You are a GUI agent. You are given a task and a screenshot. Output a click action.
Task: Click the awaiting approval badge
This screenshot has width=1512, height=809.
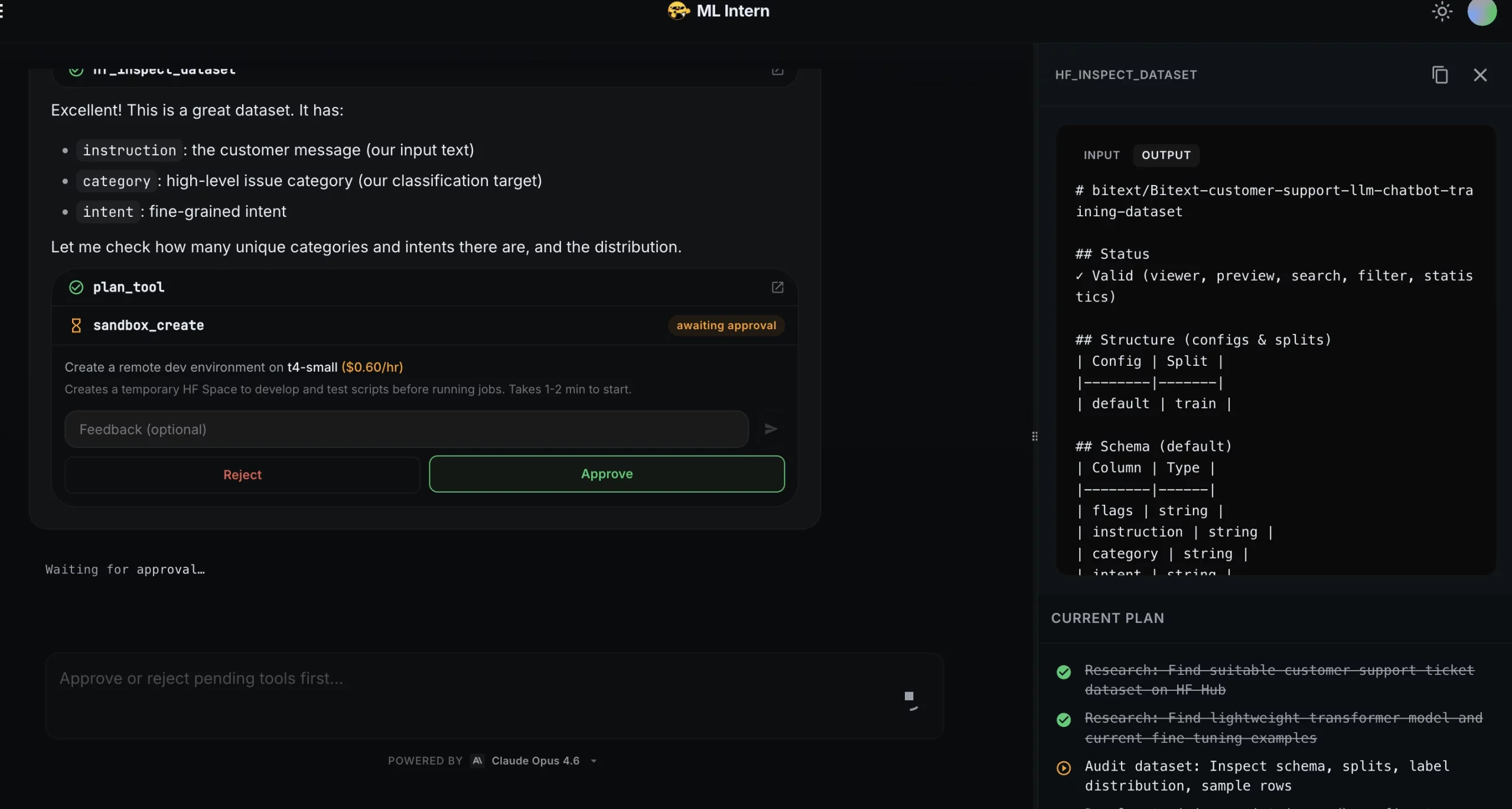[x=726, y=326]
